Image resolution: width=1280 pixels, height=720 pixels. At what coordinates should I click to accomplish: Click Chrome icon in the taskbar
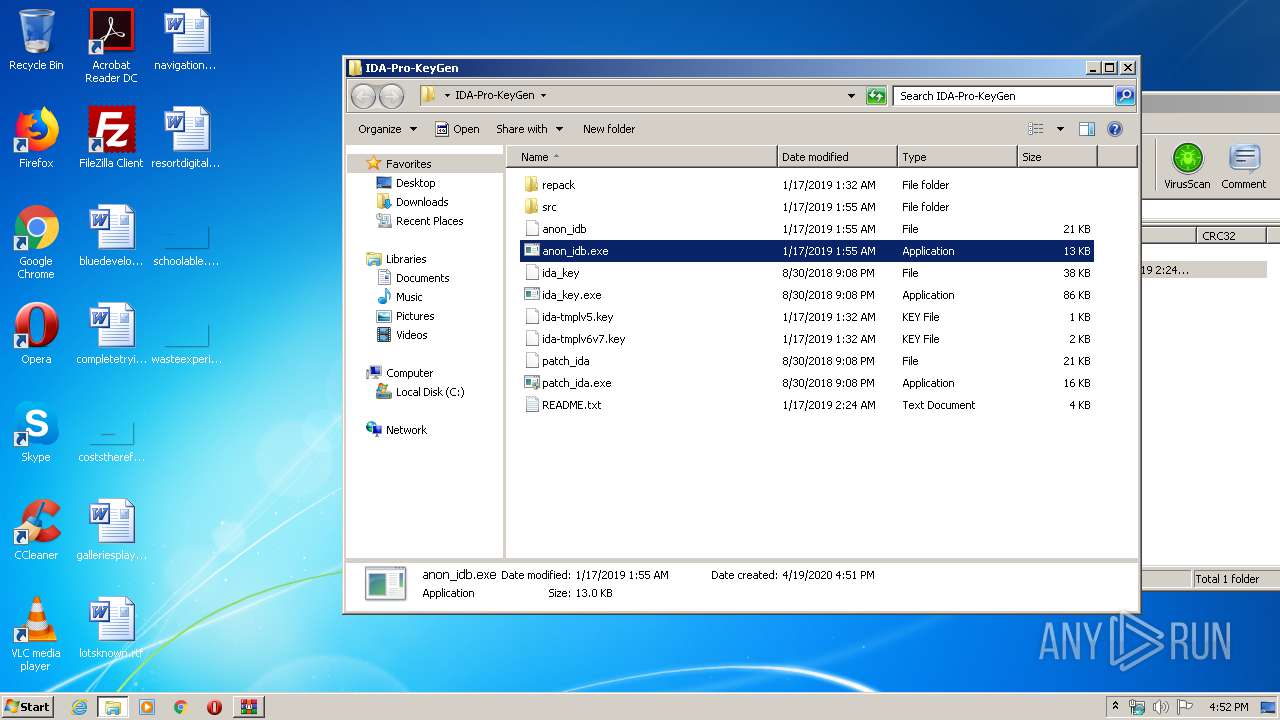coord(180,707)
